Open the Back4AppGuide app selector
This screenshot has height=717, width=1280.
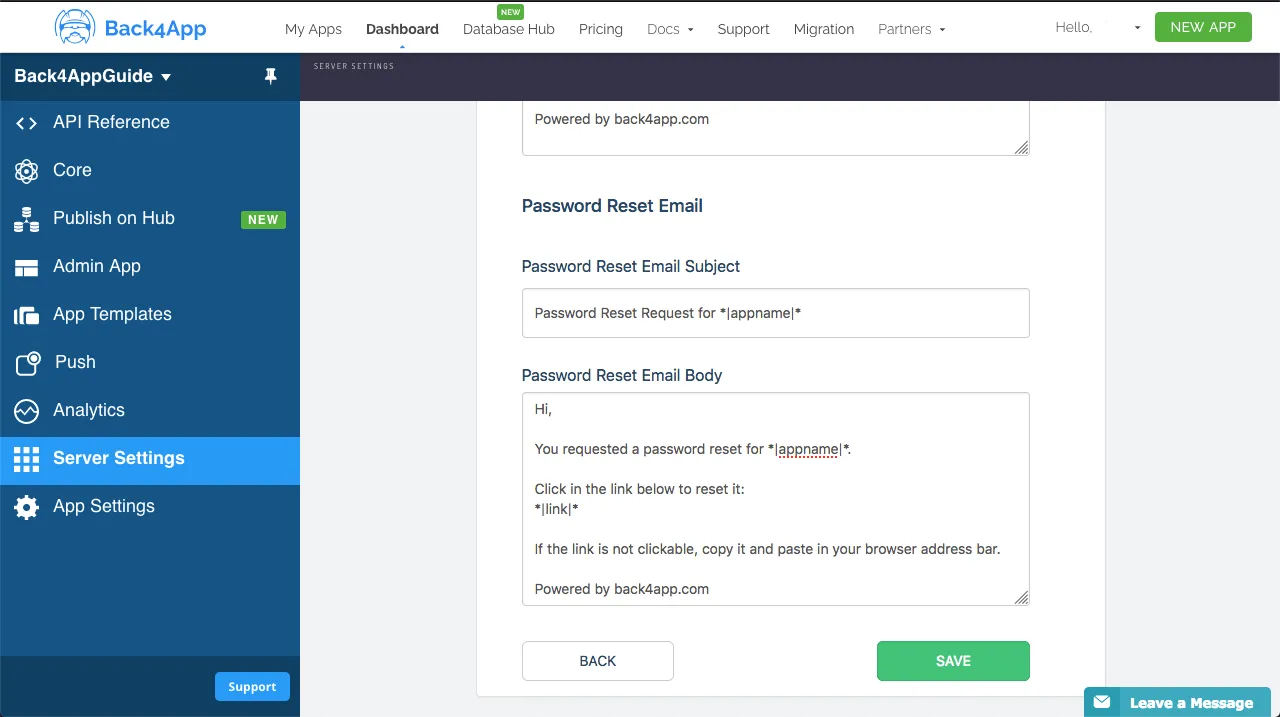pyautogui.click(x=92, y=75)
